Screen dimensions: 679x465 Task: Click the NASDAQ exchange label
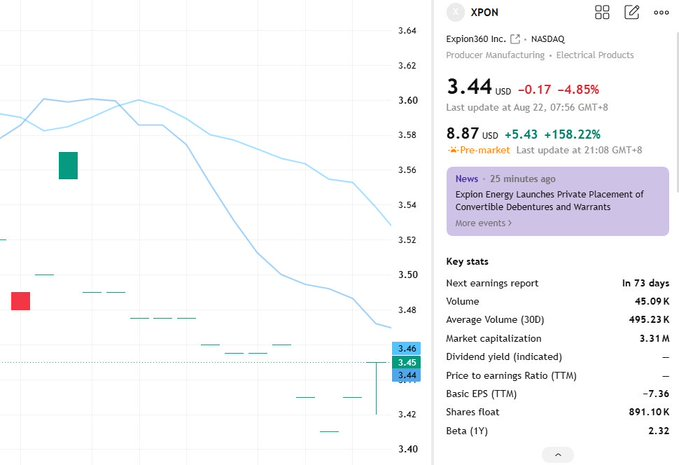tap(548, 39)
